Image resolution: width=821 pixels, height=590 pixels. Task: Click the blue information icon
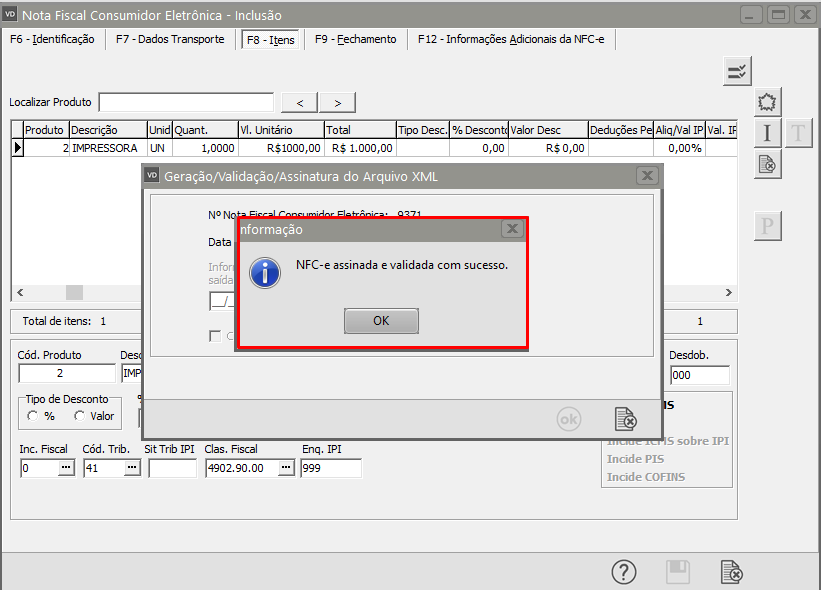pyautogui.click(x=265, y=273)
